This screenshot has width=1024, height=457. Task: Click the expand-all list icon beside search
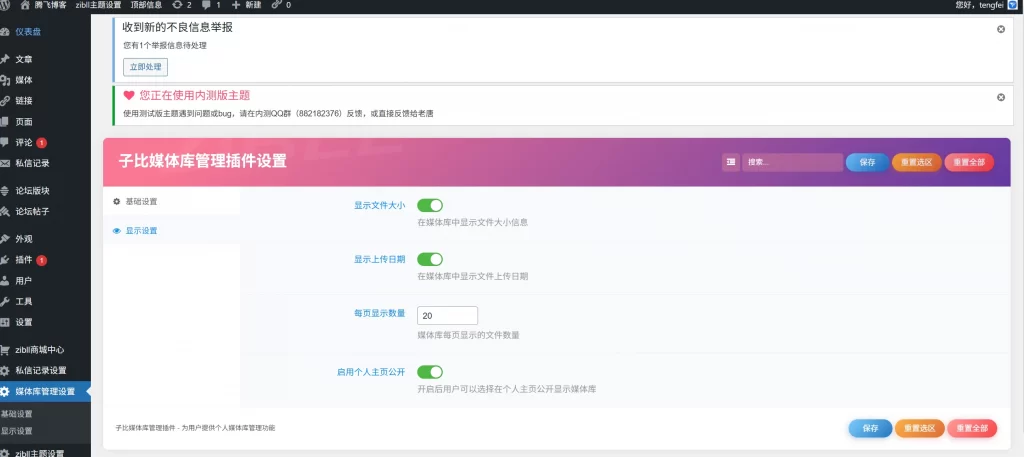(731, 163)
